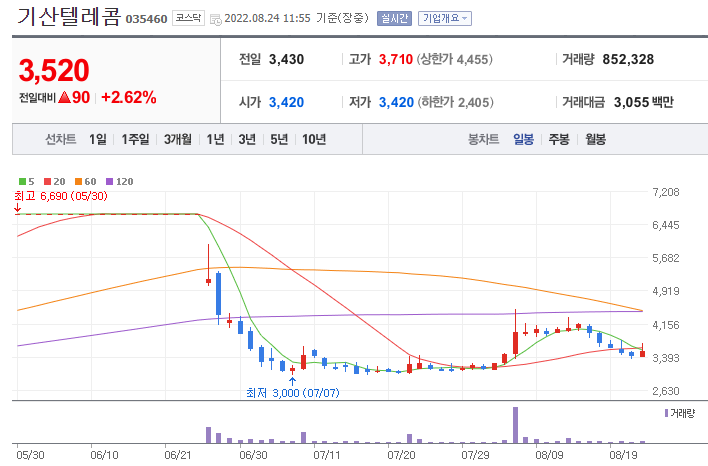The height and width of the screenshot is (466, 708).
Task: Click the purple 120-day moving average swatch
Action: coord(109,182)
